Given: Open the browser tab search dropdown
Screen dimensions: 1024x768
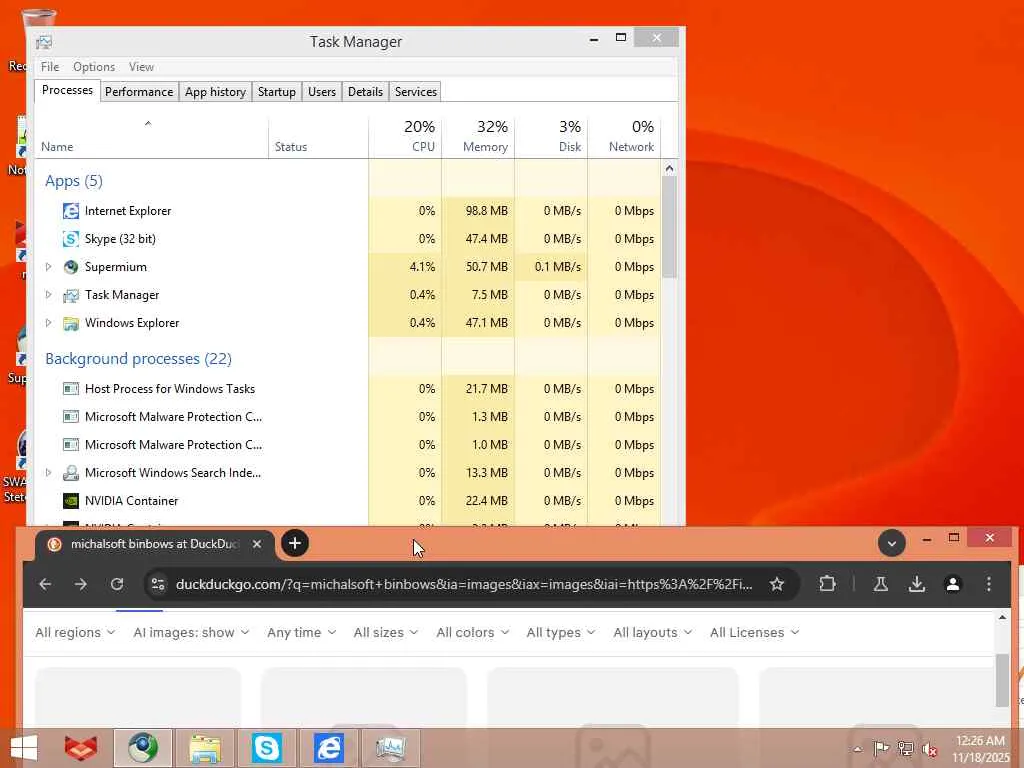Looking at the screenshot, I should (891, 543).
